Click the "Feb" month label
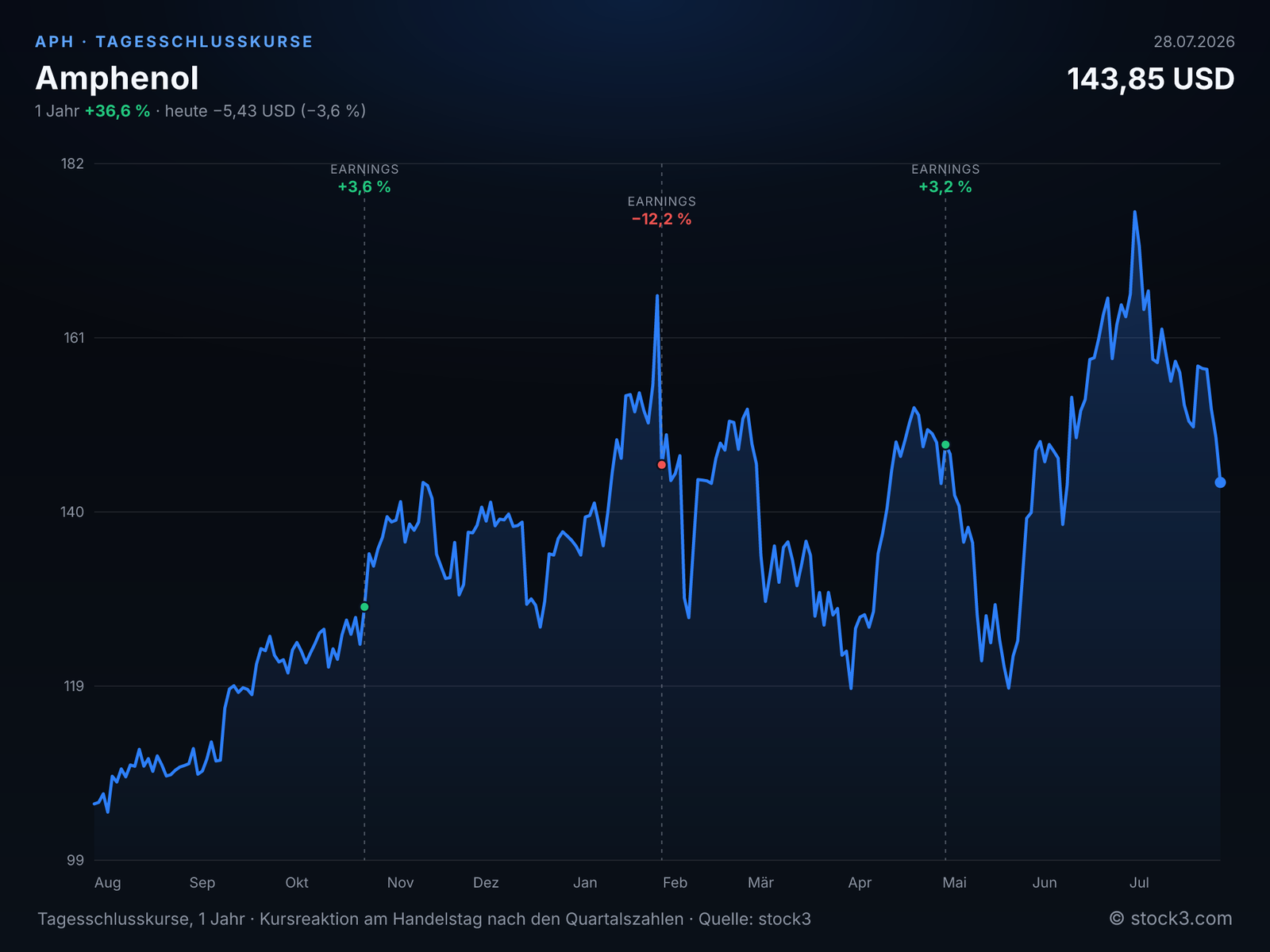1270x952 pixels. (x=675, y=883)
